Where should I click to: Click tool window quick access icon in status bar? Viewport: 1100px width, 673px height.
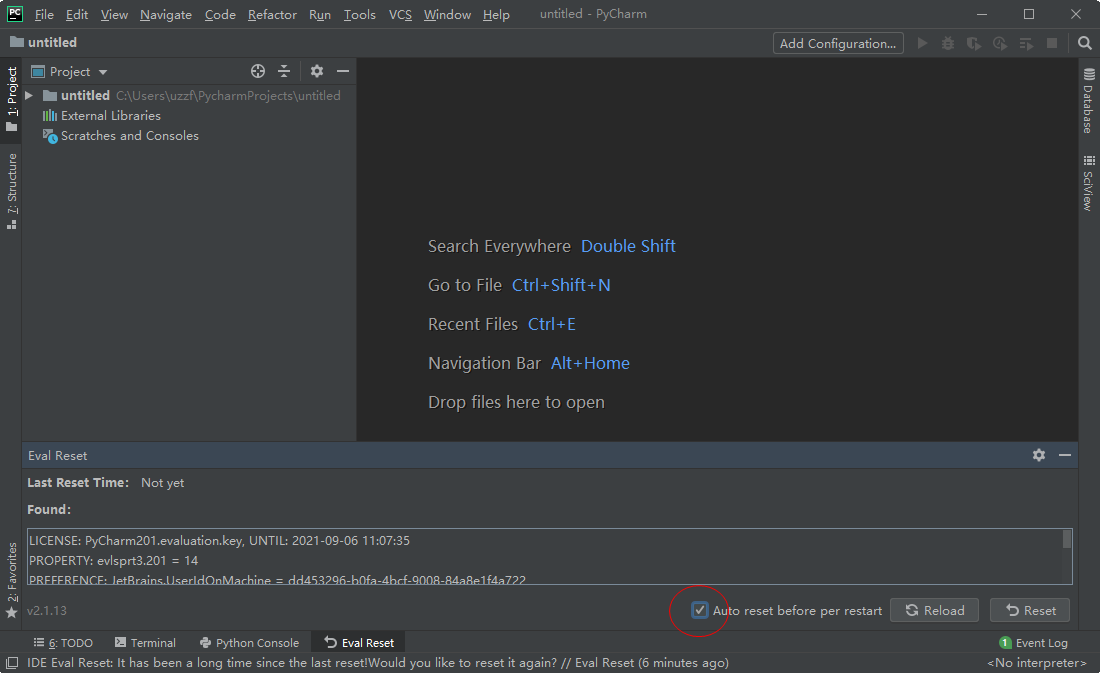point(11,662)
